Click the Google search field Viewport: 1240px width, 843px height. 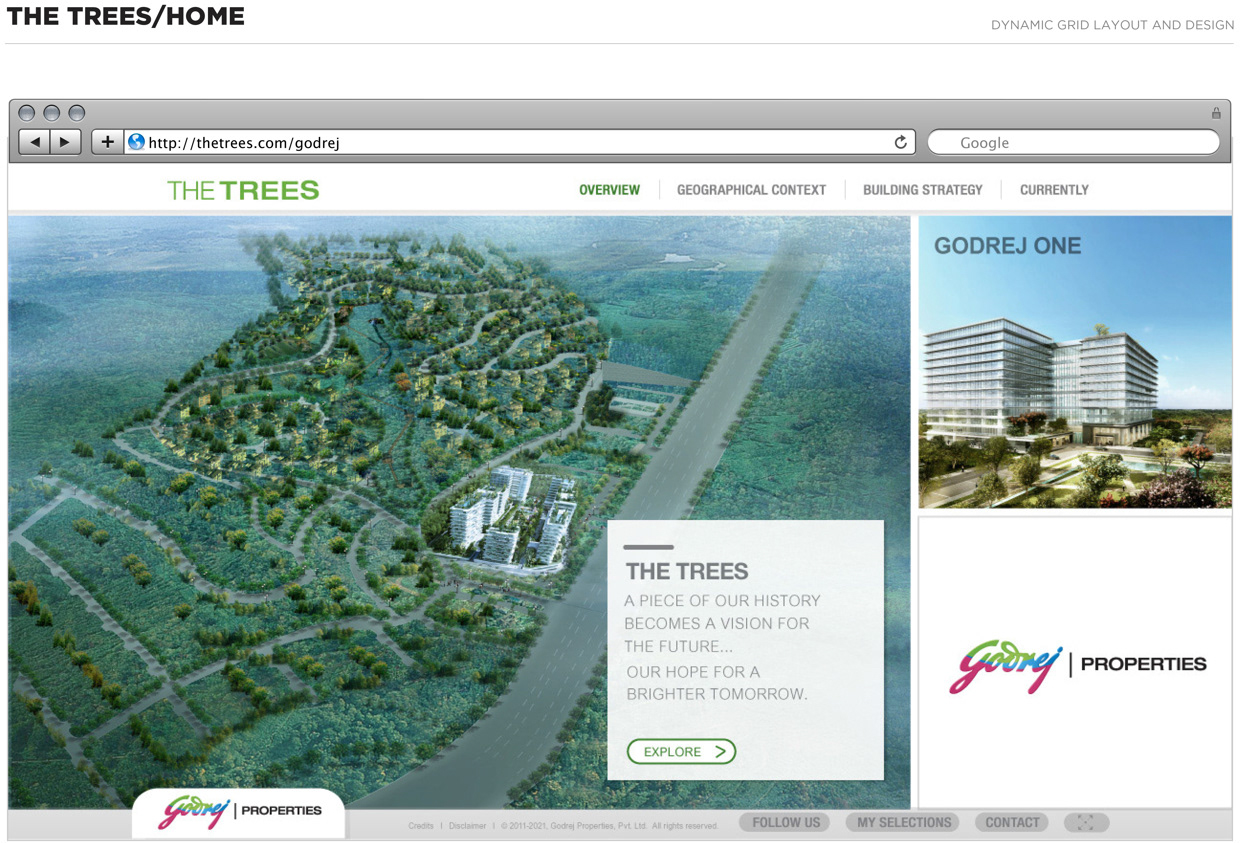pos(1073,142)
